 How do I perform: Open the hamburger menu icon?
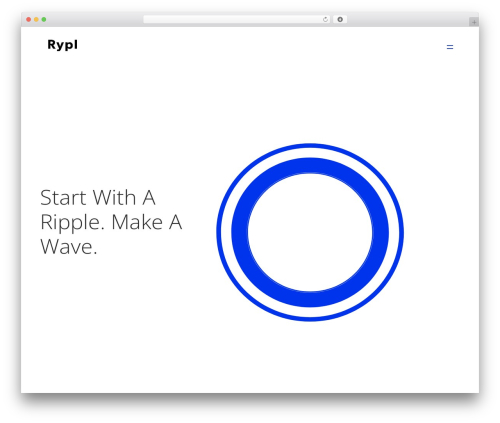pyautogui.click(x=450, y=47)
